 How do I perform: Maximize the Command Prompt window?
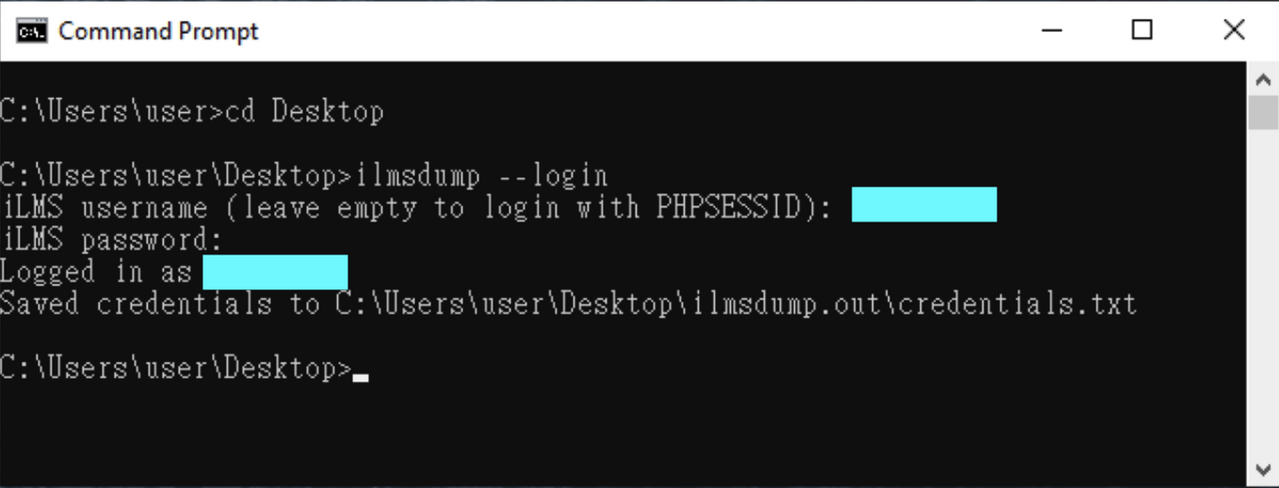click(x=1141, y=31)
